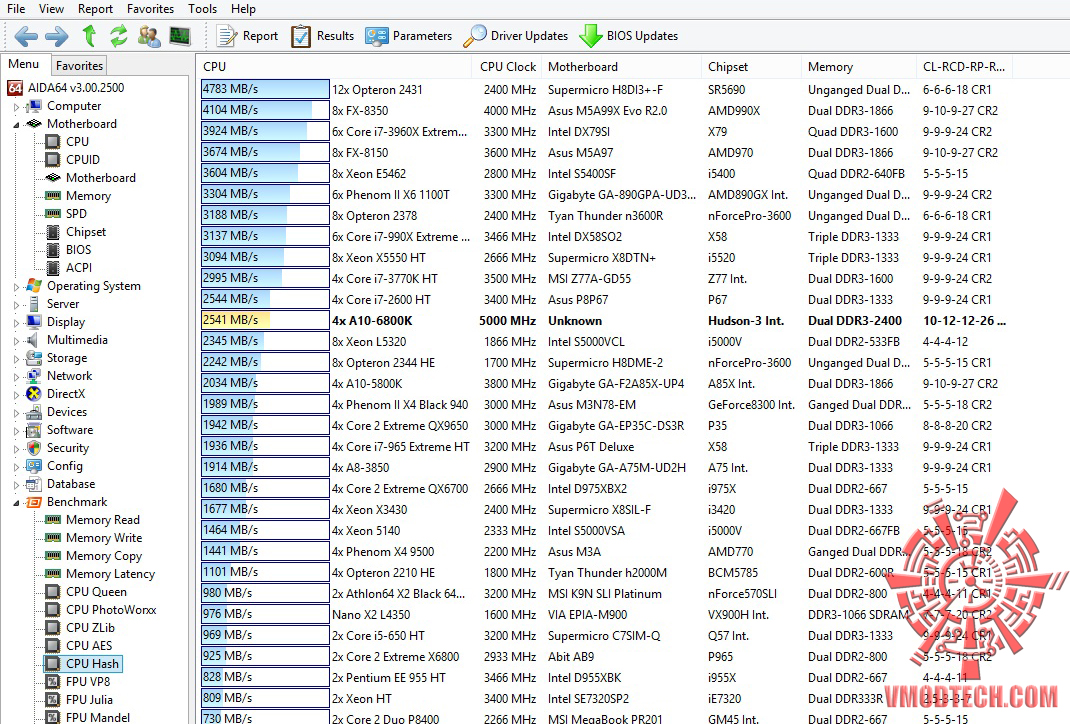Select AIDA64 v3.00.2500 root item
The width and height of the screenshot is (1070, 724).
coord(66,87)
